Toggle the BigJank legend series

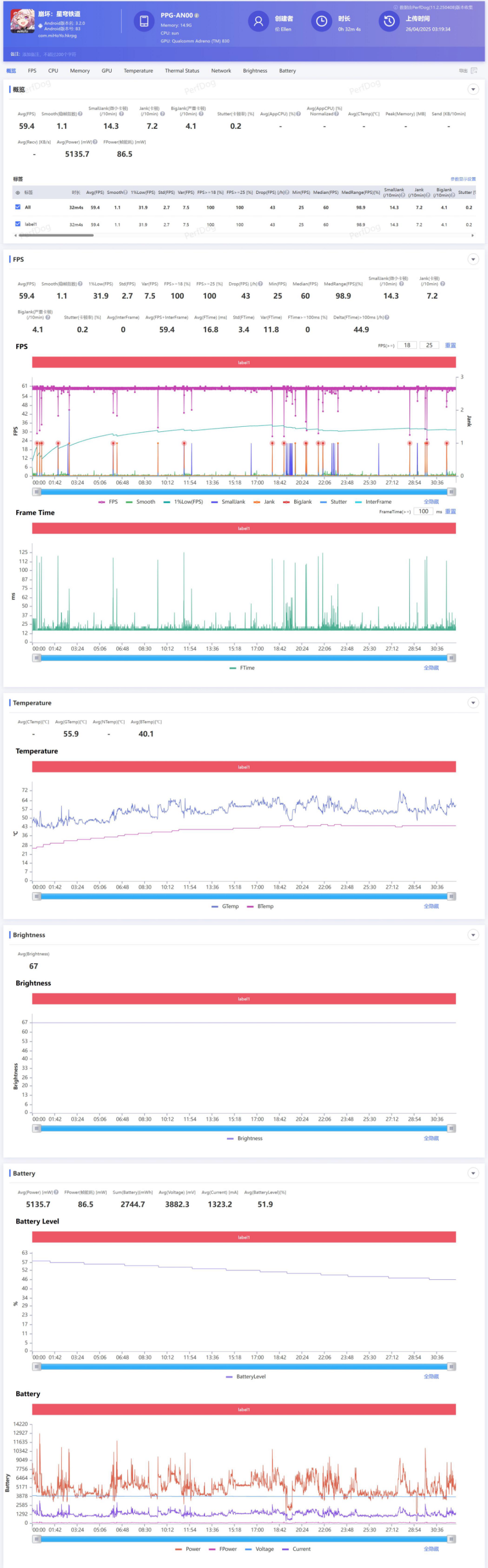point(297,502)
